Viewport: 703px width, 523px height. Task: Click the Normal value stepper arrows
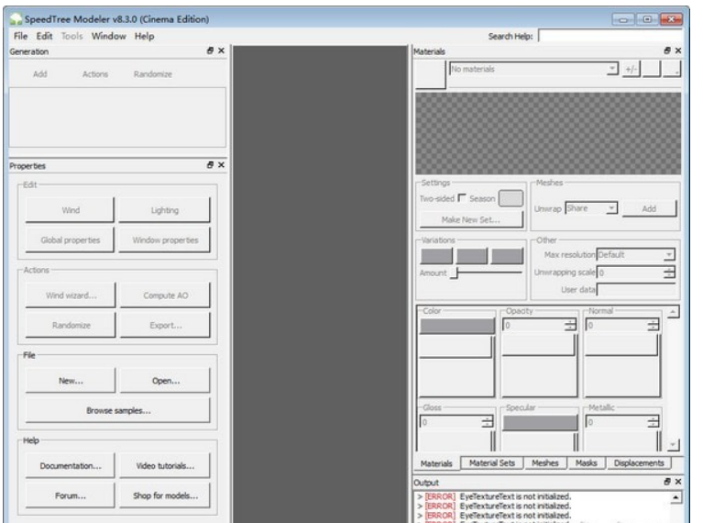pyautogui.click(x=653, y=325)
